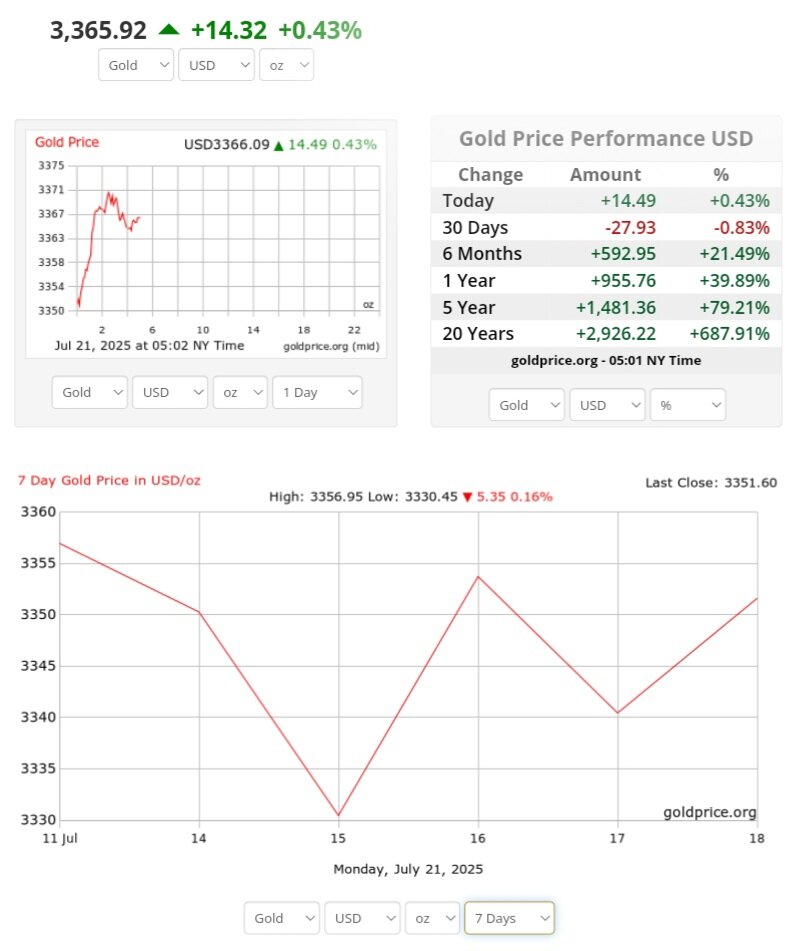Click the 20 Years row label
This screenshot has width=800, height=951.
point(478,333)
